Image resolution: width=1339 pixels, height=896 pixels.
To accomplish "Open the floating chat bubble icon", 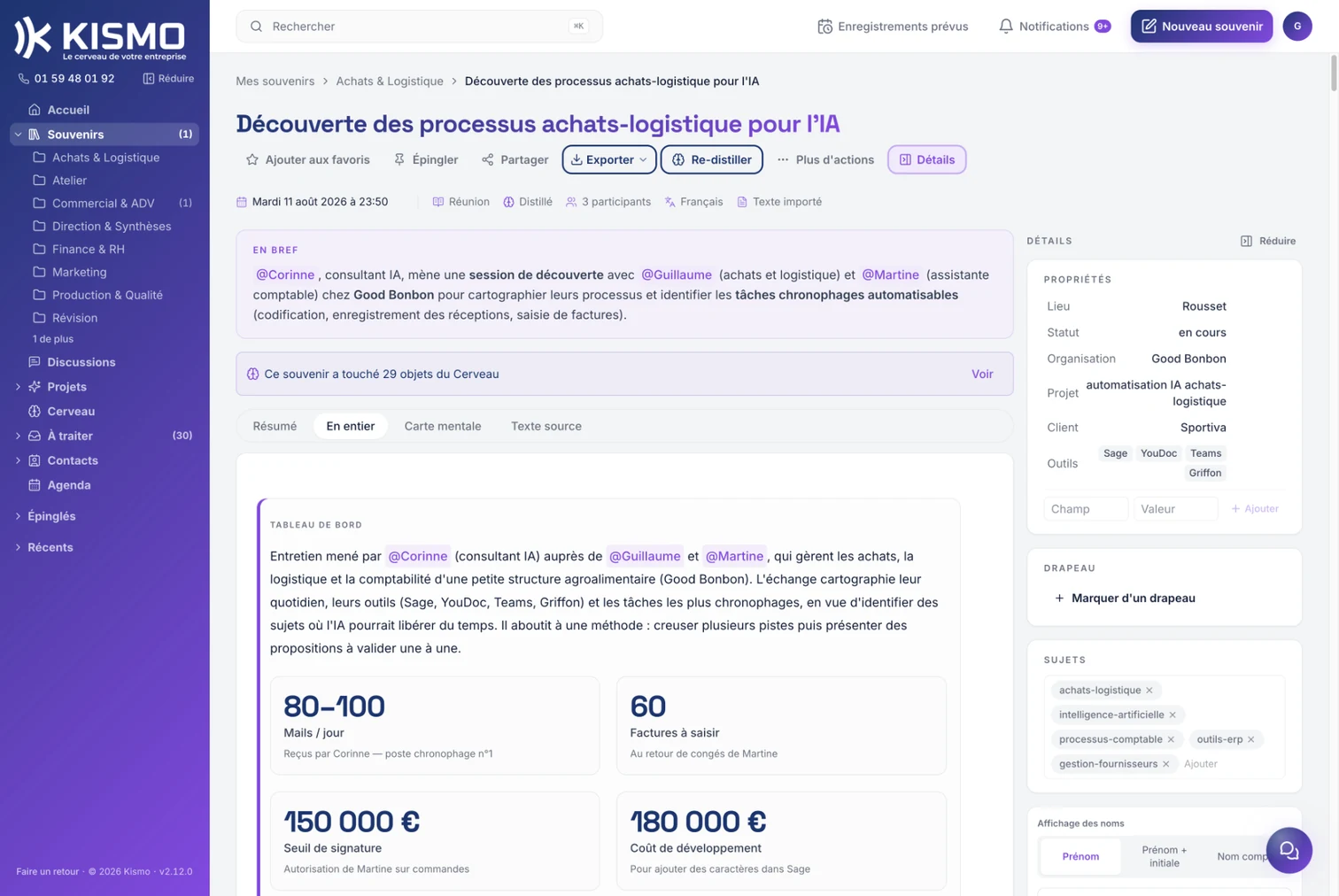I will [x=1289, y=851].
